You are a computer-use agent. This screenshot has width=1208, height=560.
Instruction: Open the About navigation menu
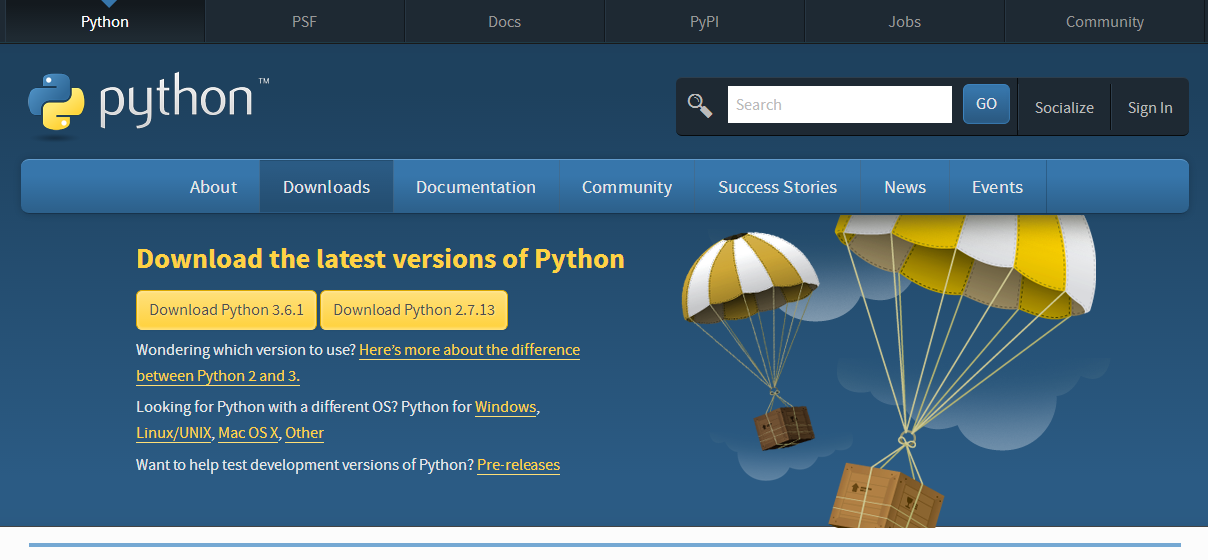click(x=213, y=187)
